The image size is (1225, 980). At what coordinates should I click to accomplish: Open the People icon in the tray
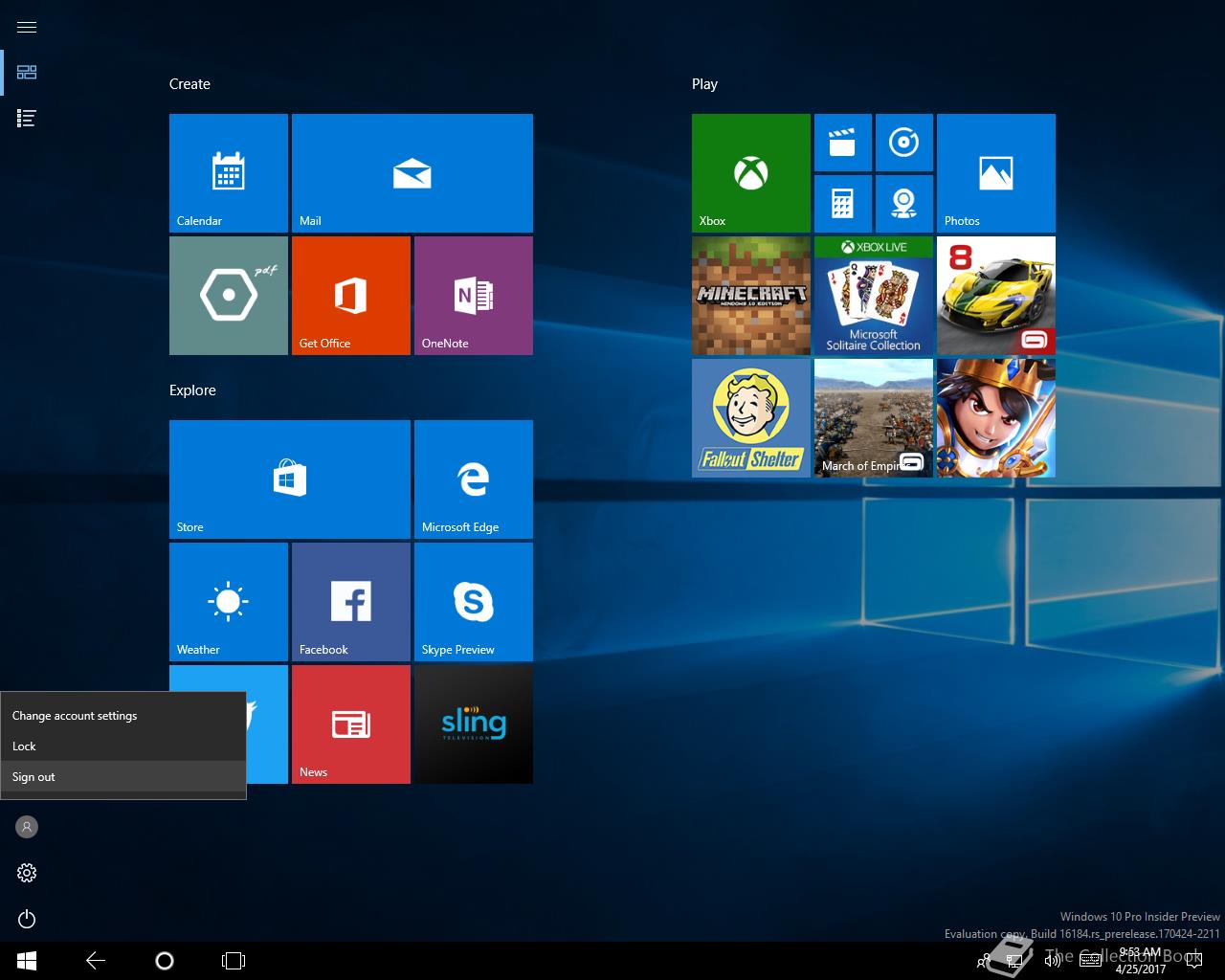pyautogui.click(x=982, y=961)
